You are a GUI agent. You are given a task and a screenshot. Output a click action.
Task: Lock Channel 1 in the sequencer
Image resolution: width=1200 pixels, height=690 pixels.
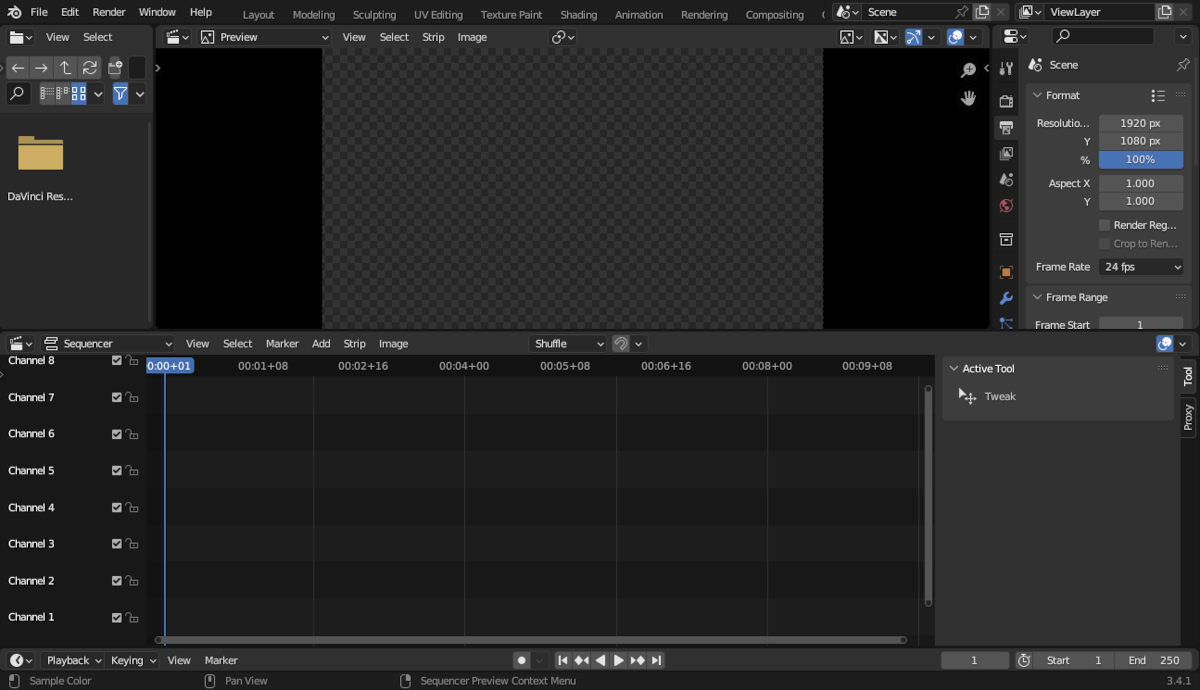(131, 617)
